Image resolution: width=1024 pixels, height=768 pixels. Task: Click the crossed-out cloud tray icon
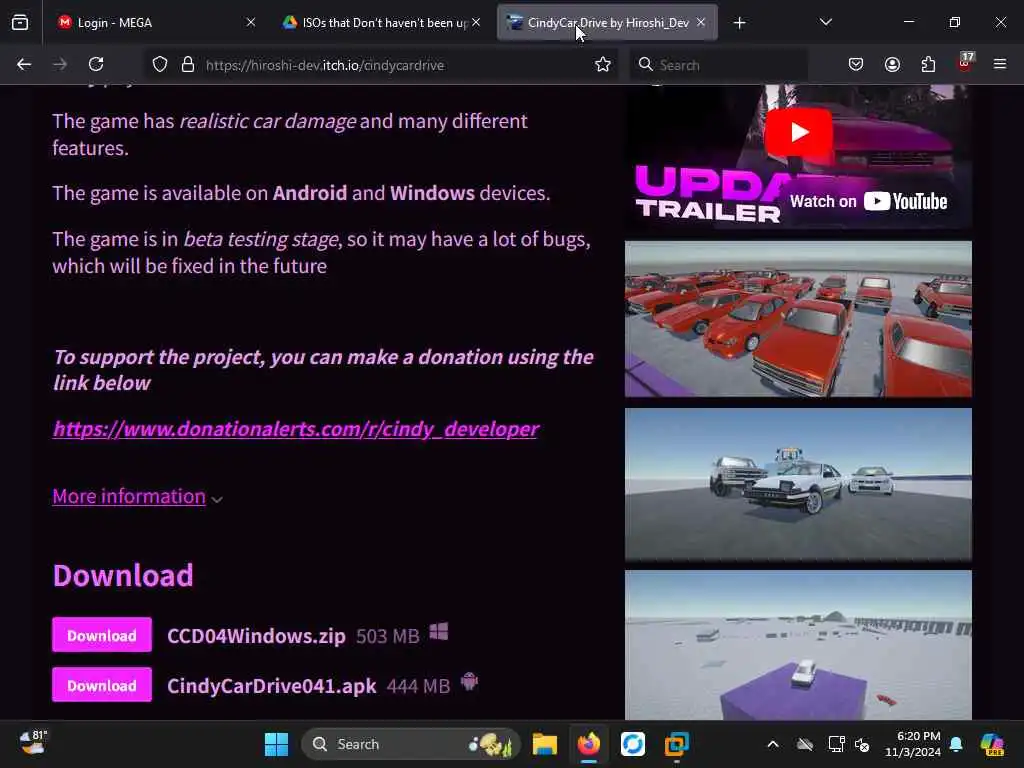pyautogui.click(x=805, y=744)
